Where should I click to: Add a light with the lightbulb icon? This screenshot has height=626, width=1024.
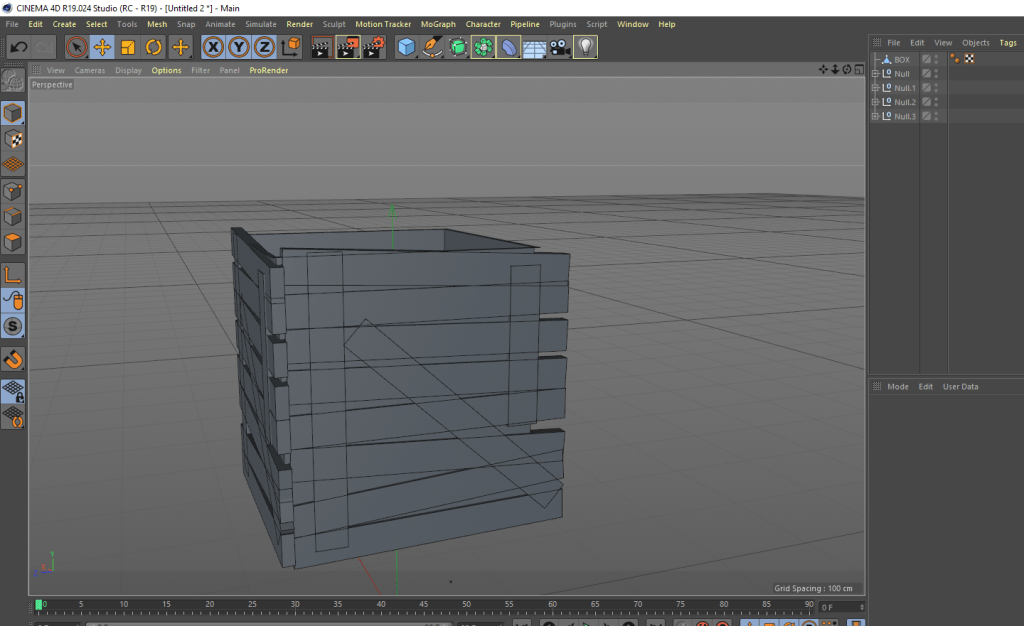pos(586,47)
